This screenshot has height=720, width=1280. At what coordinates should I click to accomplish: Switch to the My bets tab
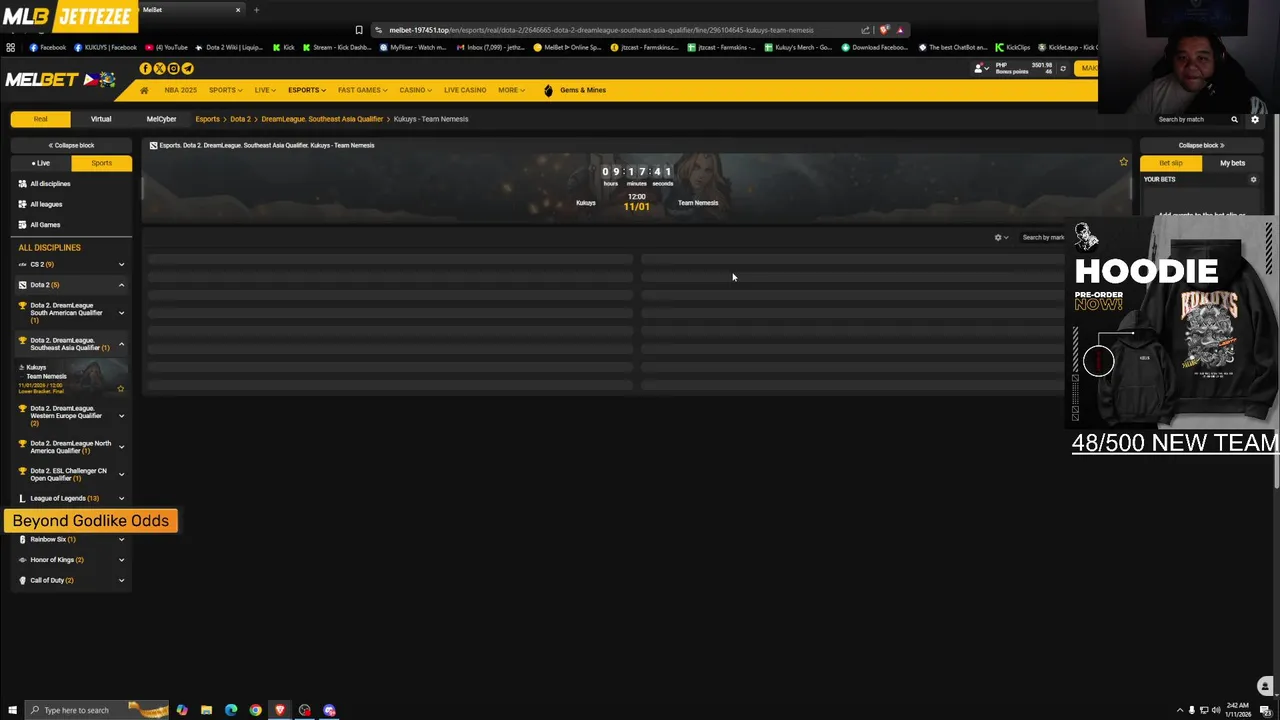[1232, 163]
